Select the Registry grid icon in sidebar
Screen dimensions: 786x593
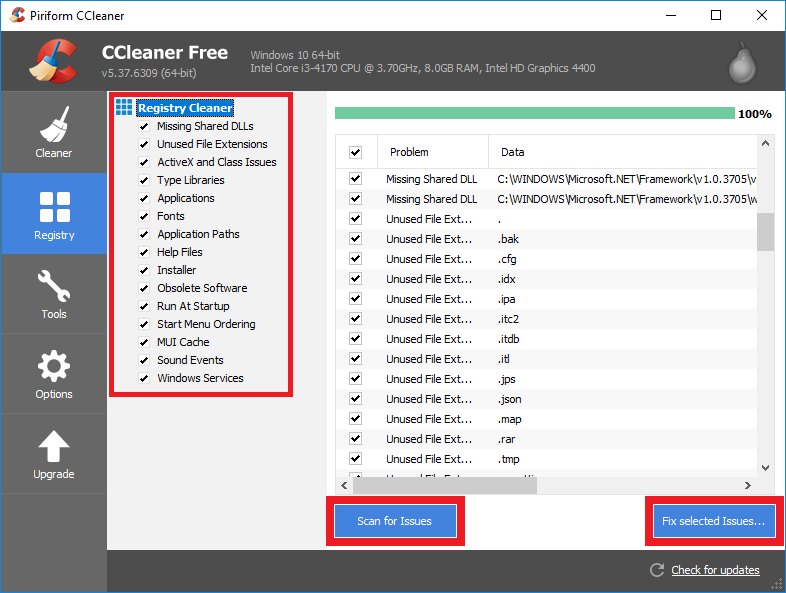click(54, 206)
